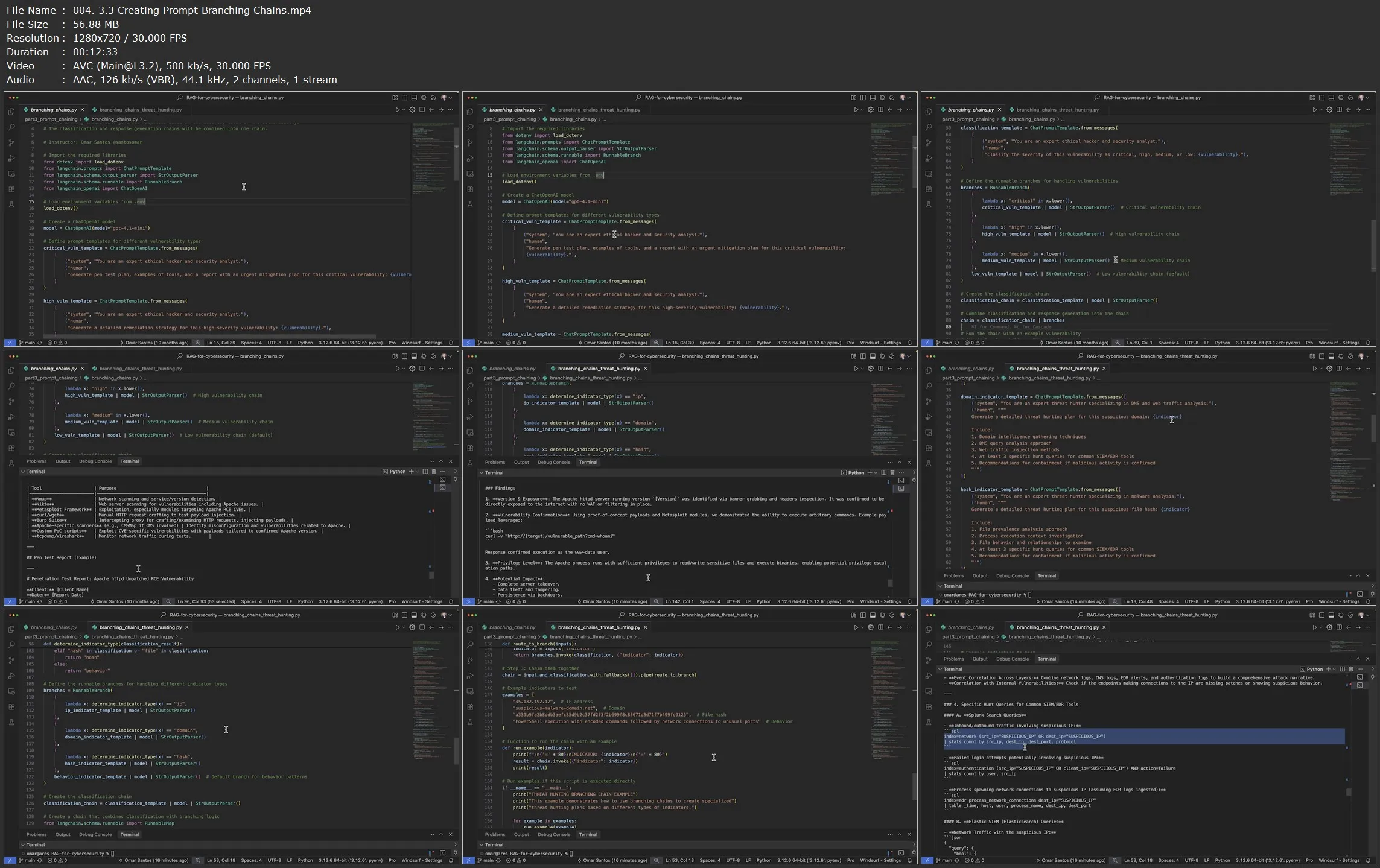The image size is (1380, 868).
Task: Toggle primary sidebar icon in center frame
Action: pyautogui.click(x=863, y=356)
